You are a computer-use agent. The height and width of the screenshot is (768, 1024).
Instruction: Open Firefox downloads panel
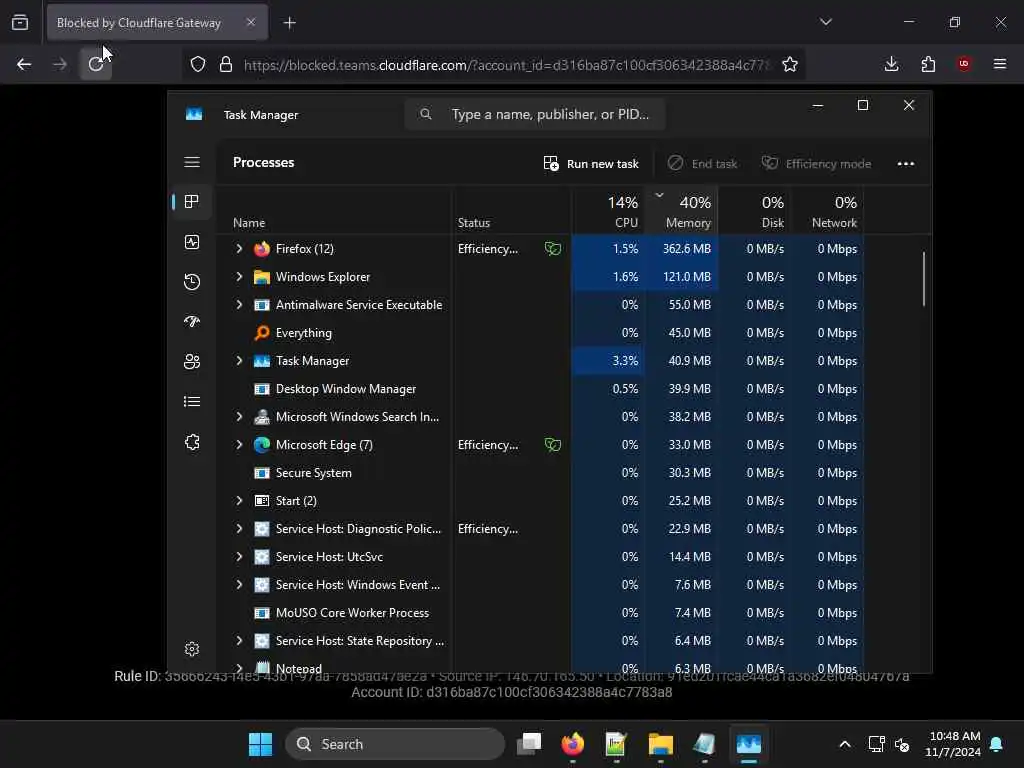(x=891, y=64)
